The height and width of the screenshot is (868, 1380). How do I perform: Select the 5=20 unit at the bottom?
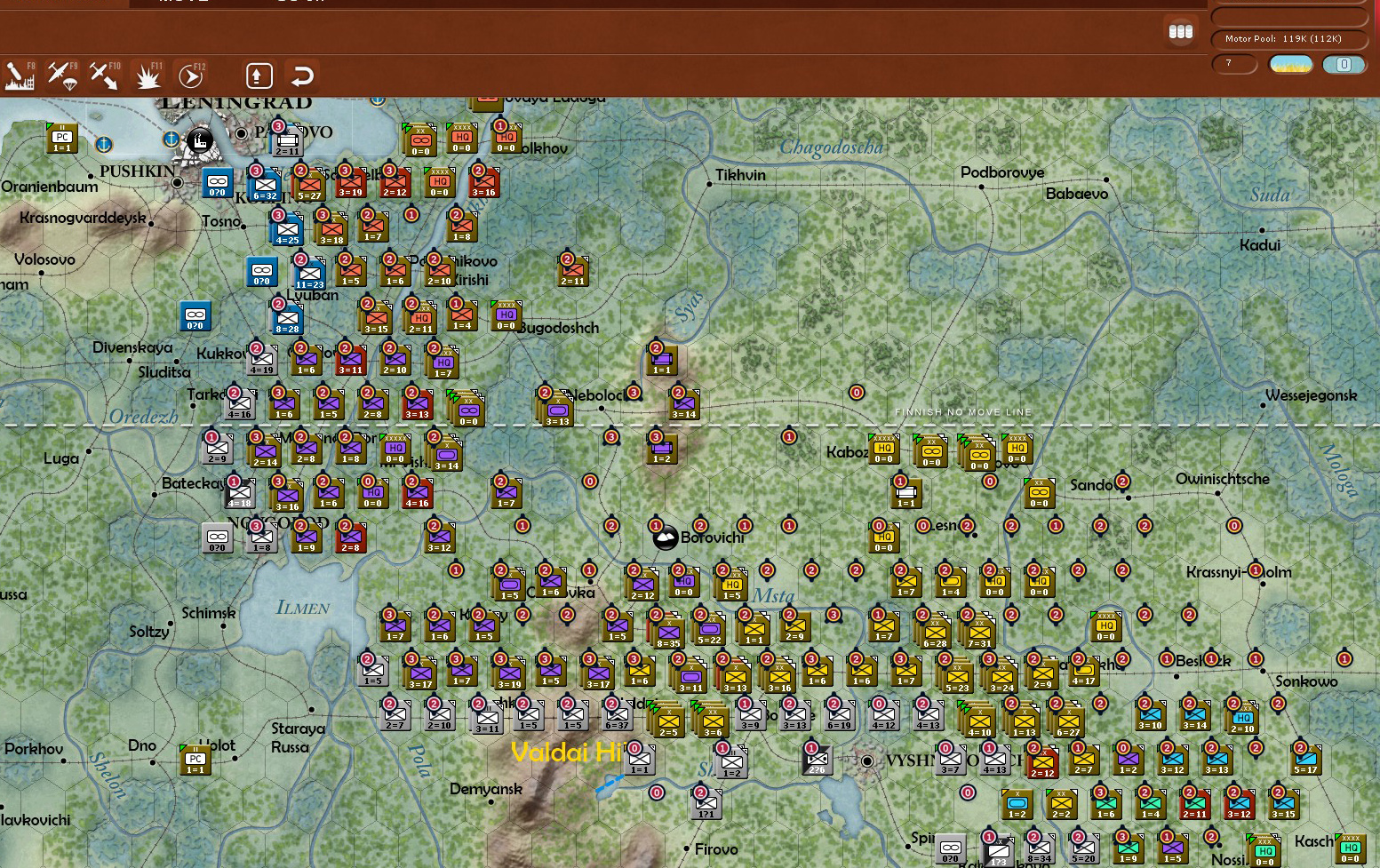[1083, 848]
